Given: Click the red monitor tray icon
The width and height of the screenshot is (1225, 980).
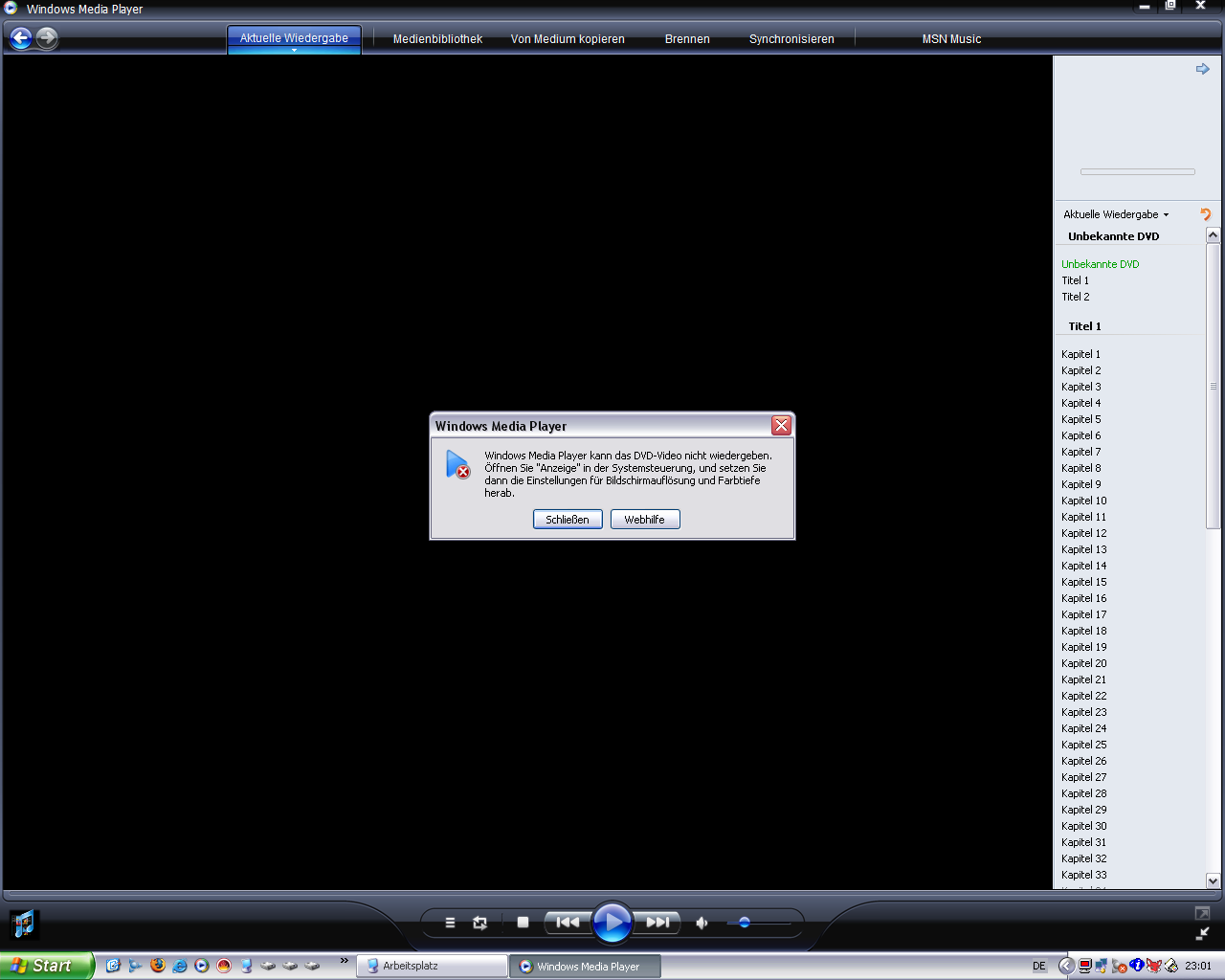Looking at the screenshot, I should (x=1085, y=966).
